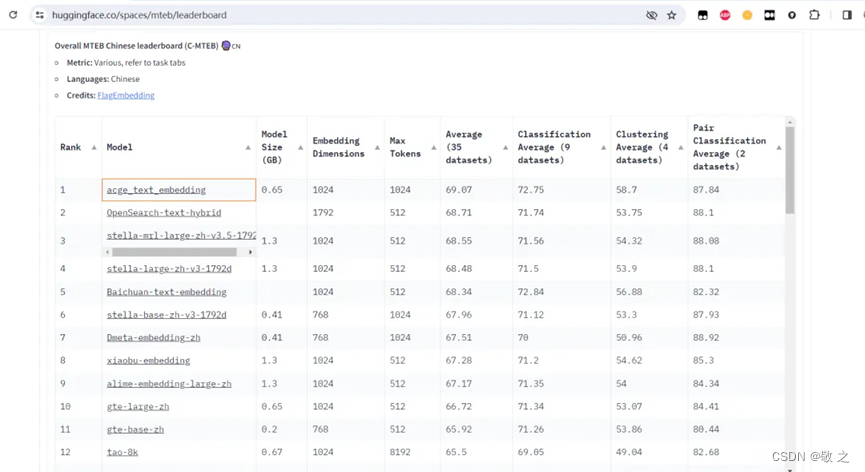Viewport: 865px width, 472px height.
Task: Sort by Max Tokens arrow
Action: [433, 147]
